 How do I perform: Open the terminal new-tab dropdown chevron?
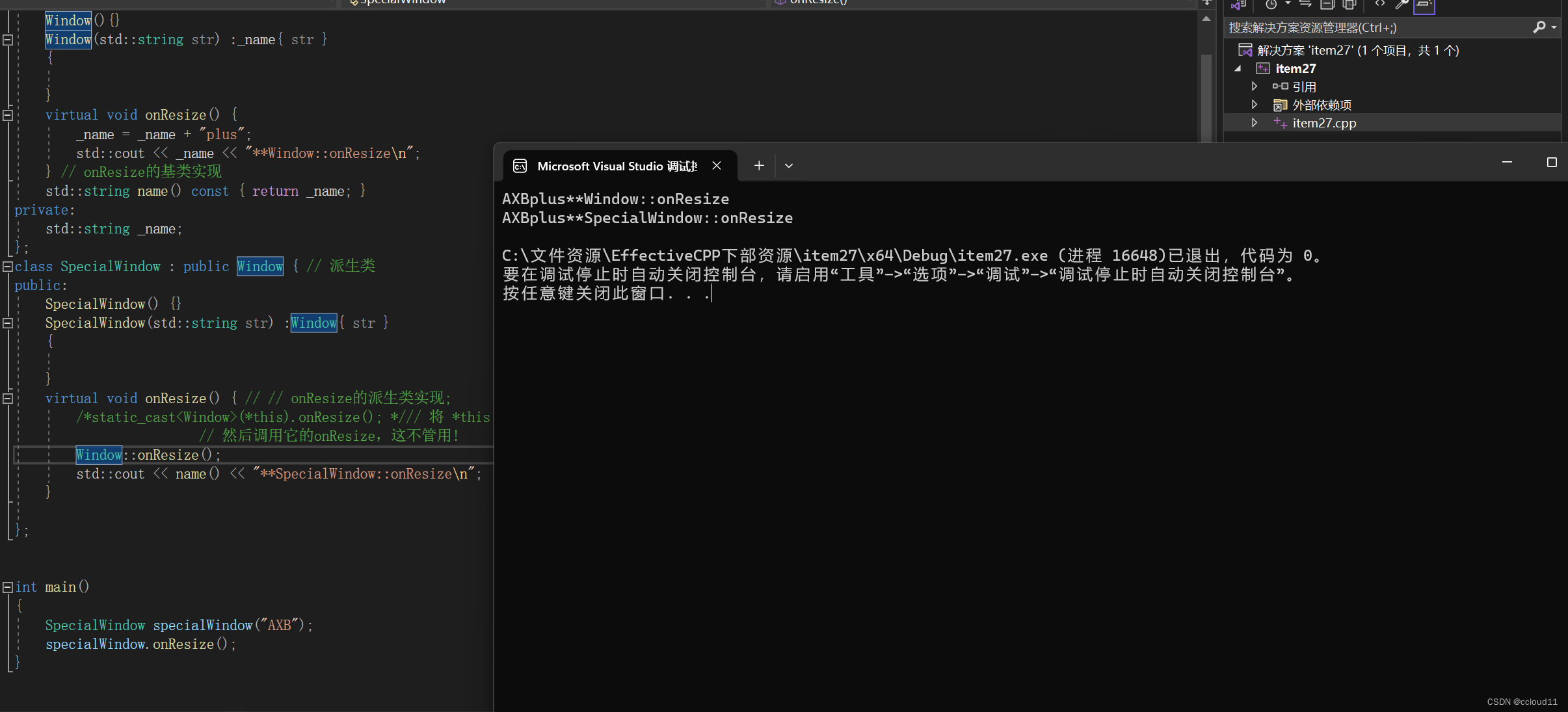[x=789, y=166]
